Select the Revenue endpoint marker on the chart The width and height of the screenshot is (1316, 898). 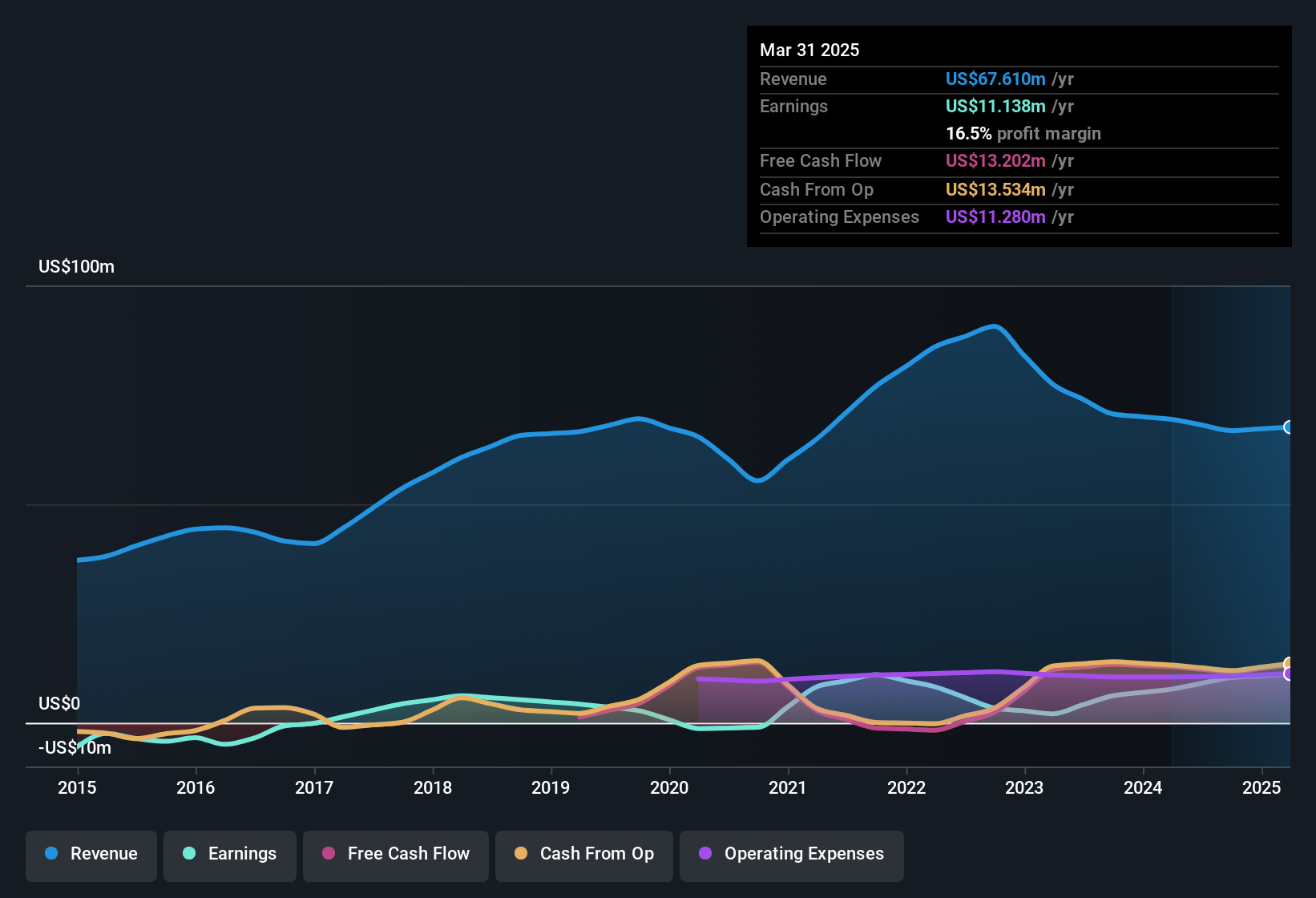[x=1289, y=428]
